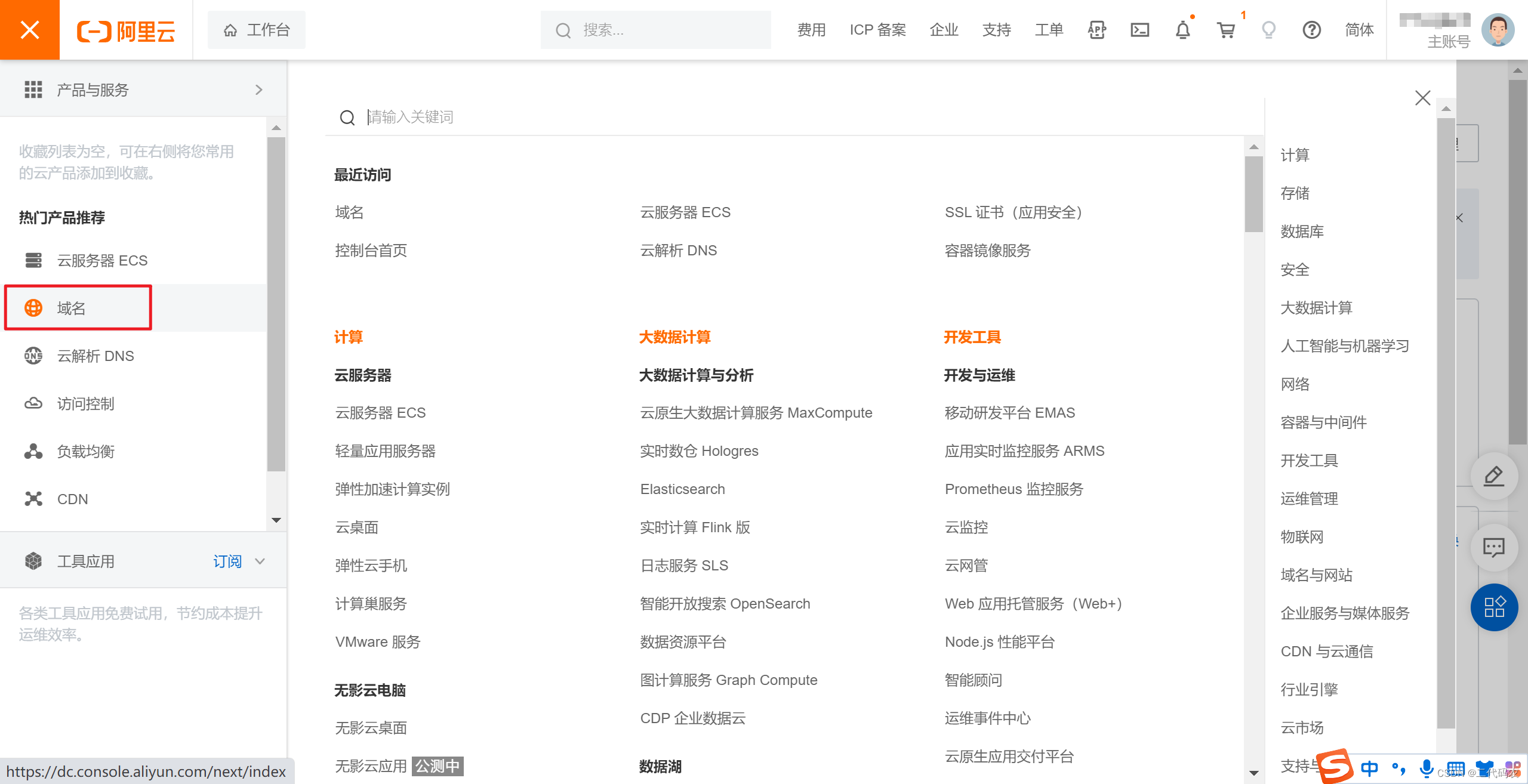Jump to 数据库 category in index
The height and width of the screenshot is (784, 1528).
(x=1302, y=232)
